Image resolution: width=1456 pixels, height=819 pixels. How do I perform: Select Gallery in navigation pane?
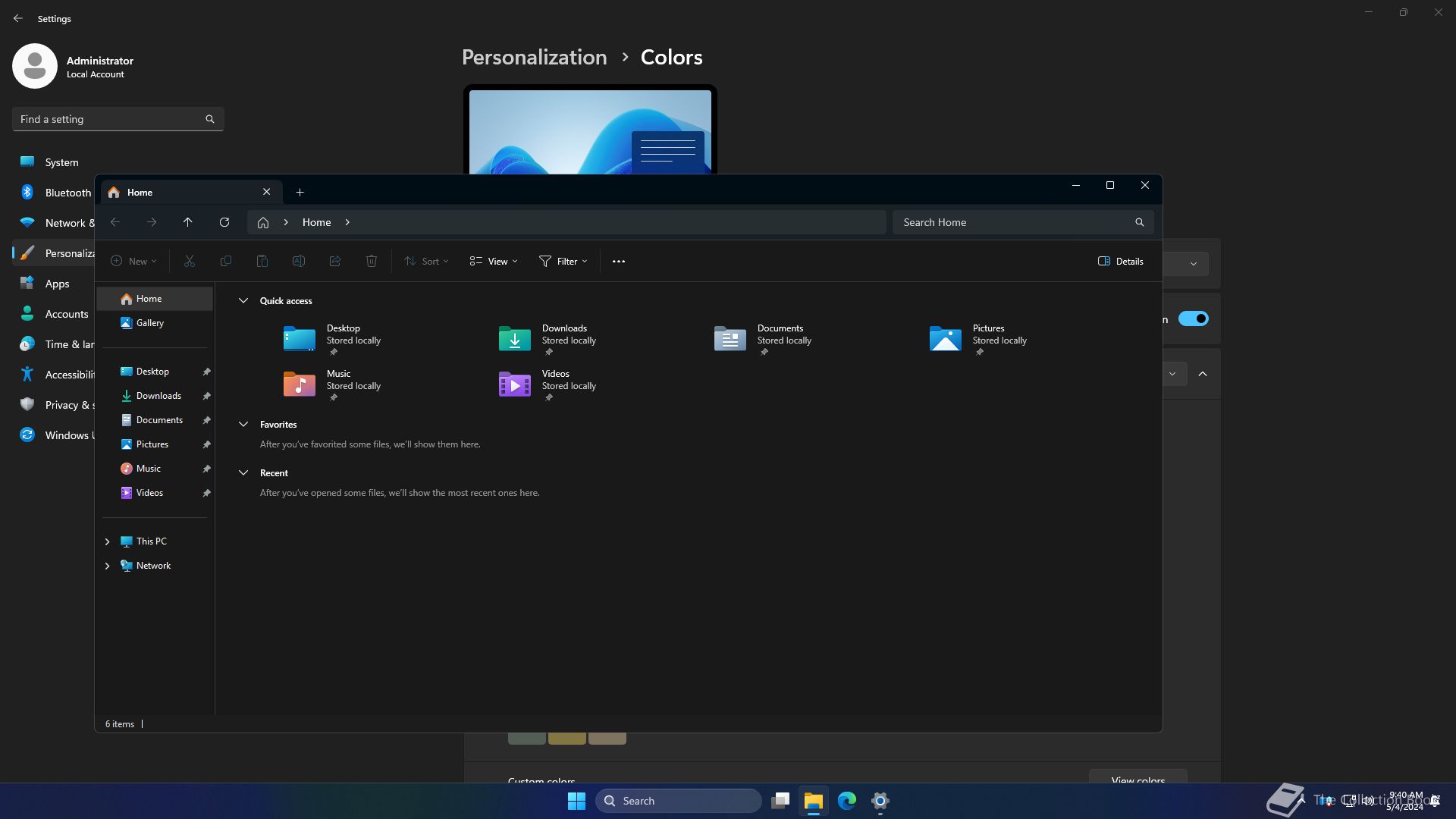tap(149, 323)
